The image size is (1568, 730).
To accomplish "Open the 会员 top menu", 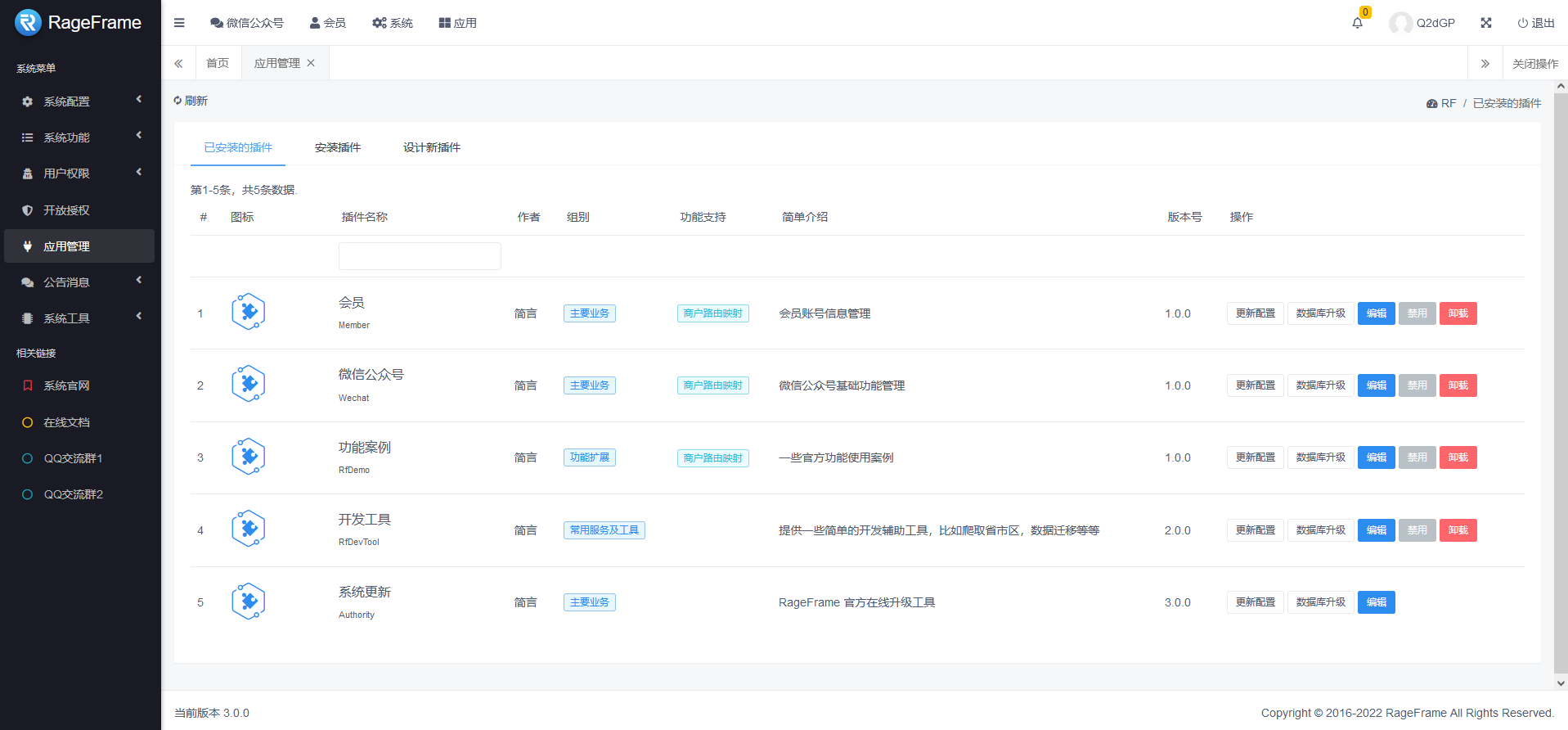I will [x=328, y=23].
